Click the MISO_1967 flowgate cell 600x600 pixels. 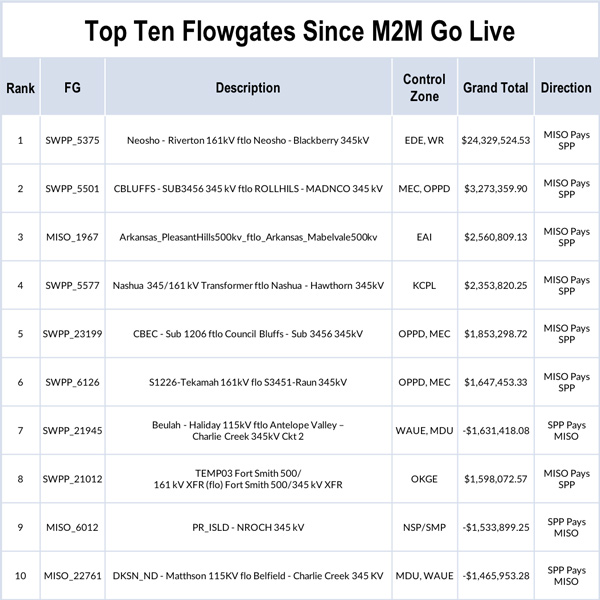[69, 237]
